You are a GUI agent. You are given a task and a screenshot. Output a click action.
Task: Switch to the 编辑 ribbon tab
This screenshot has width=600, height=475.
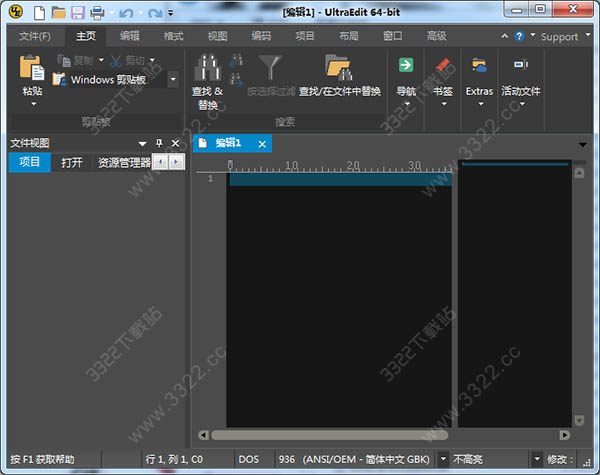tap(130, 36)
